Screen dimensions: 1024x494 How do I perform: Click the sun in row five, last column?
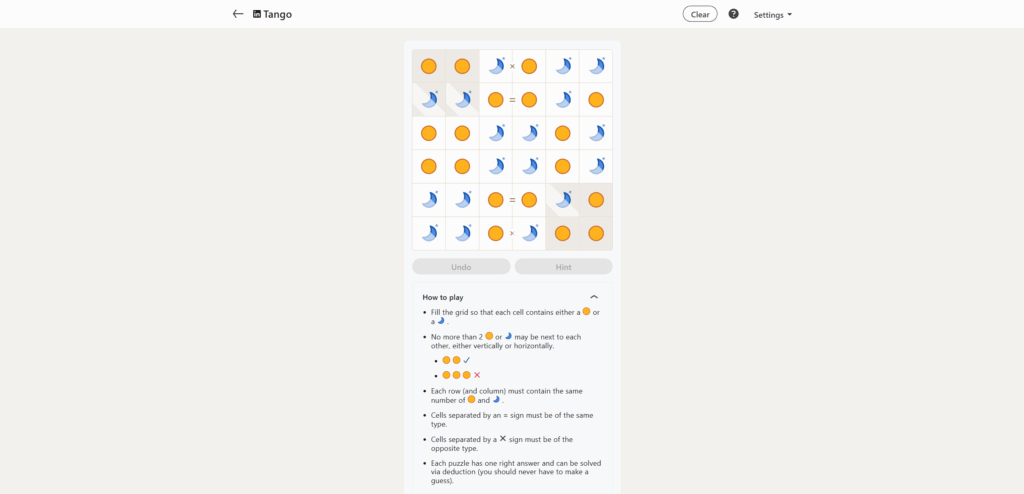click(x=596, y=200)
